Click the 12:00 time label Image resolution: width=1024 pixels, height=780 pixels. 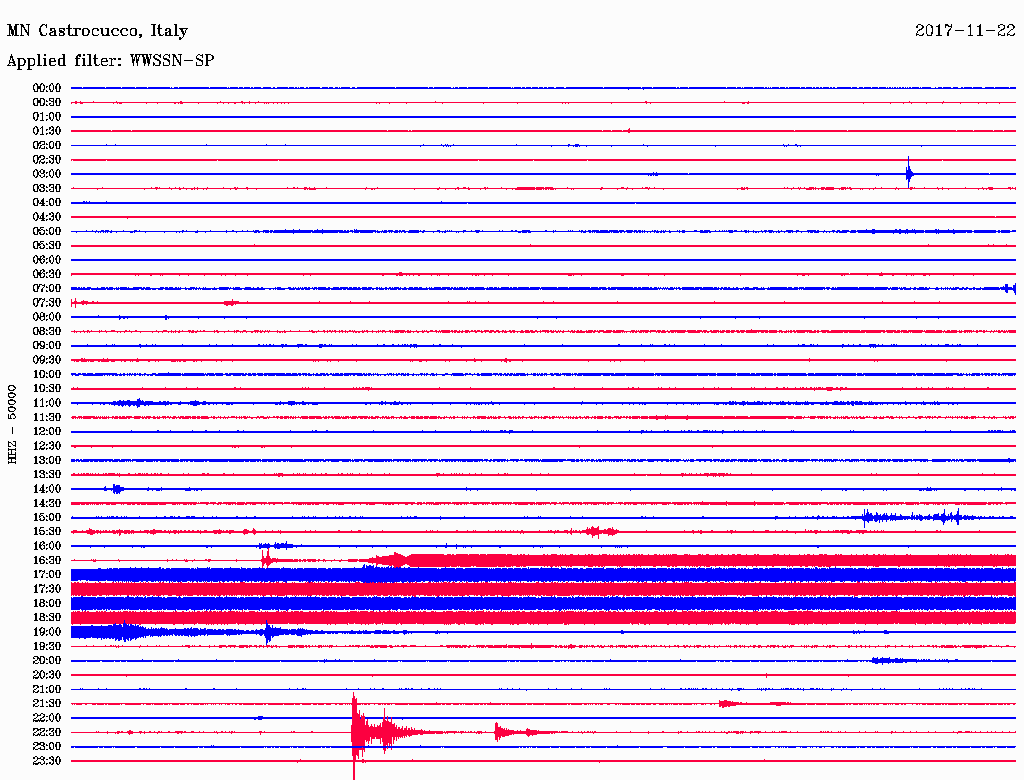pyautogui.click(x=47, y=431)
